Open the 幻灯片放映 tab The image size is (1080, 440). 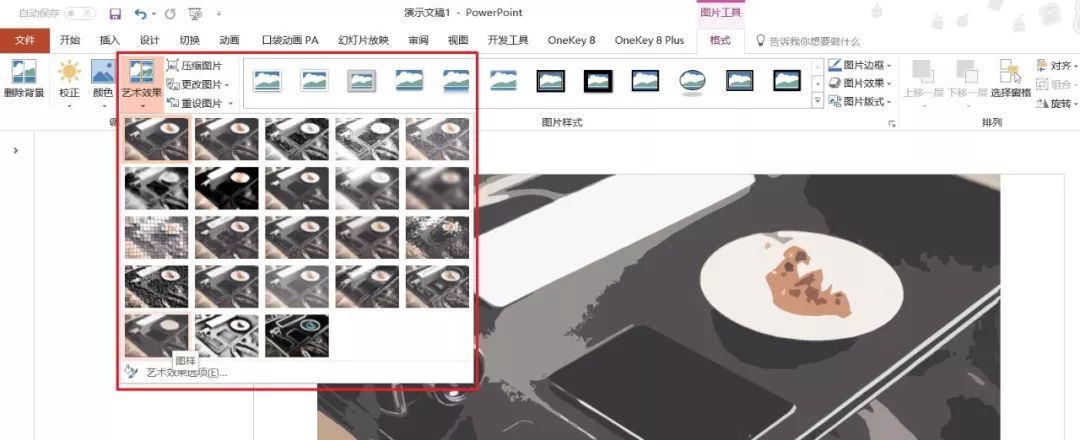click(363, 41)
